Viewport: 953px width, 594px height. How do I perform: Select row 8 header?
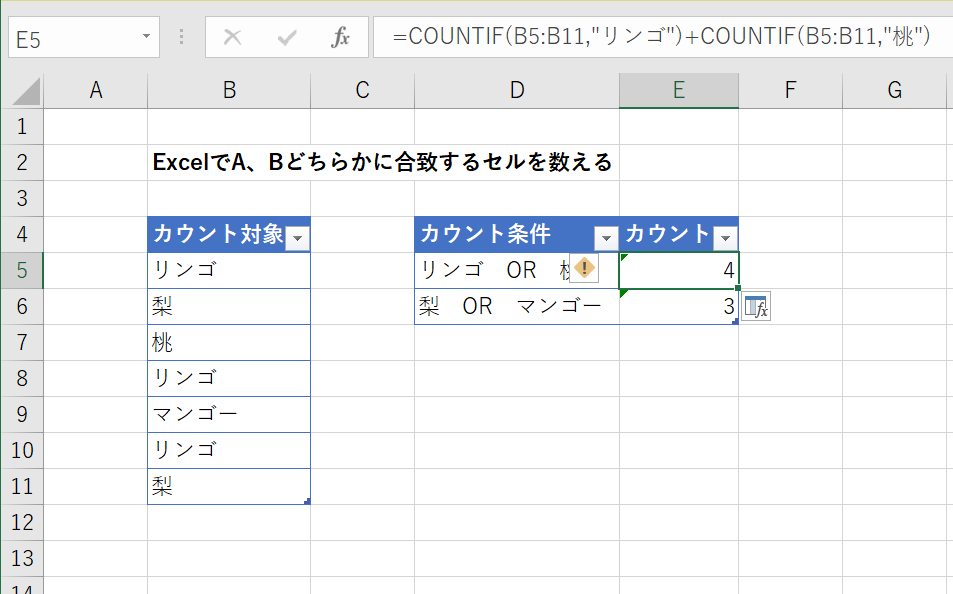22,378
